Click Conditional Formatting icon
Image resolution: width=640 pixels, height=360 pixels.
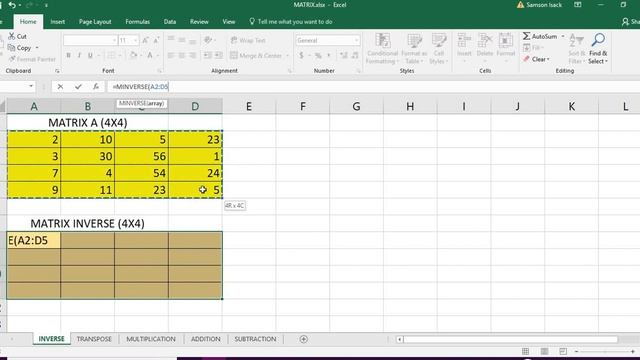[382, 41]
